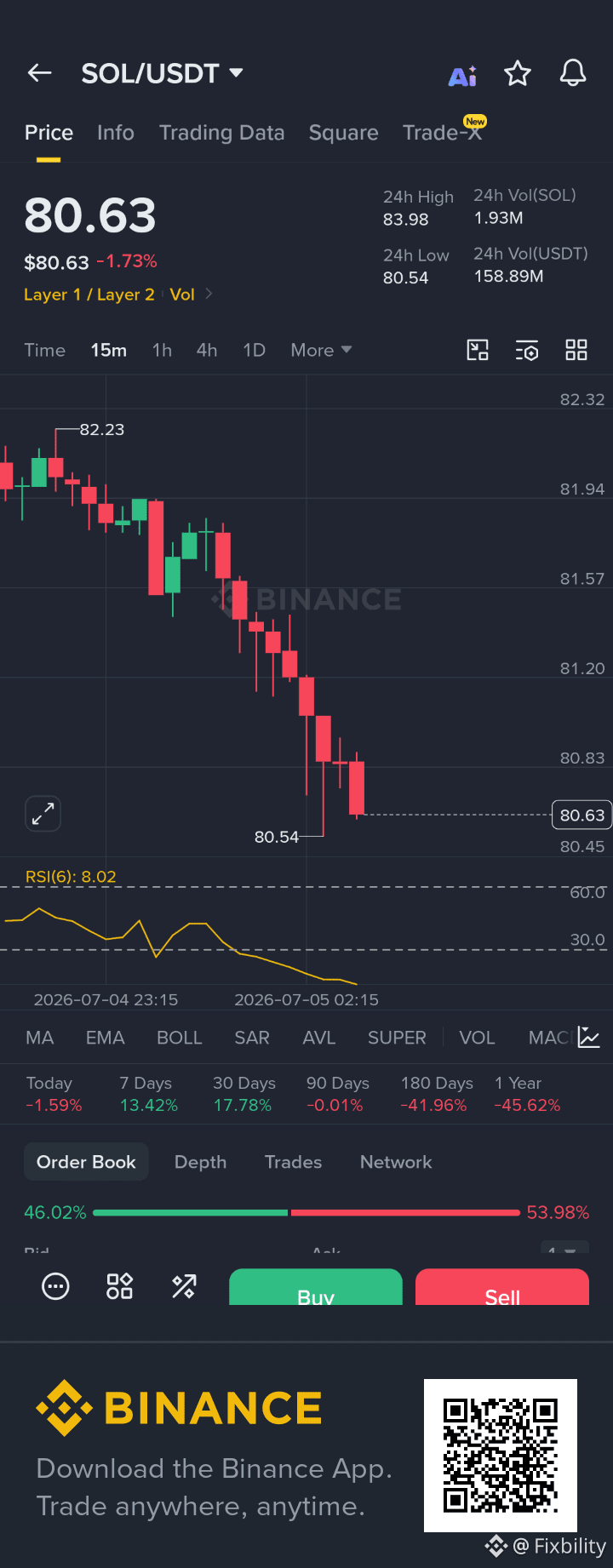613x1568 pixels.
Task: Switch to the Trades tab
Action: coord(293,1162)
